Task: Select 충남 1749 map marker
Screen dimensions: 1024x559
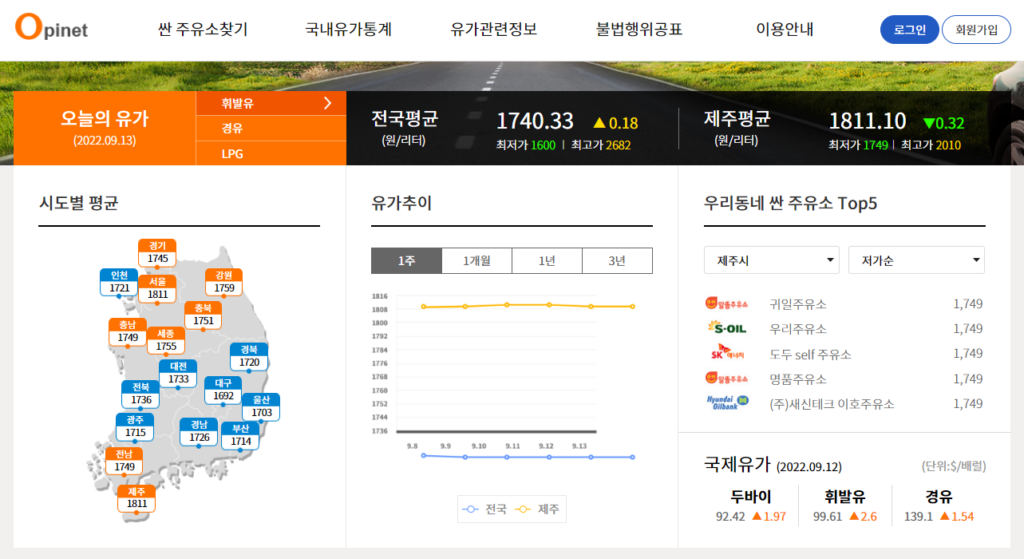Action: (127, 332)
